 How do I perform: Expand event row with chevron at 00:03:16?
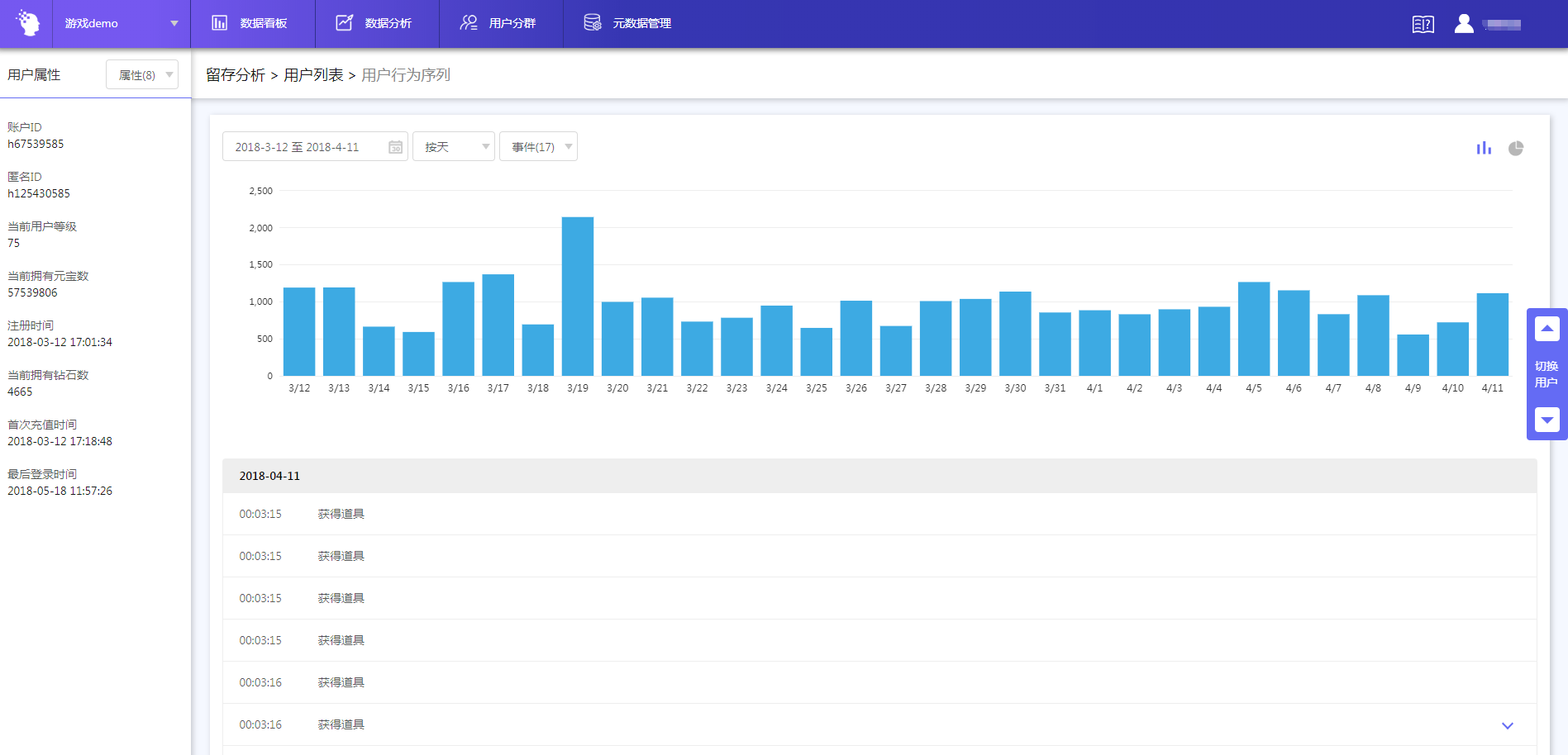click(1507, 725)
